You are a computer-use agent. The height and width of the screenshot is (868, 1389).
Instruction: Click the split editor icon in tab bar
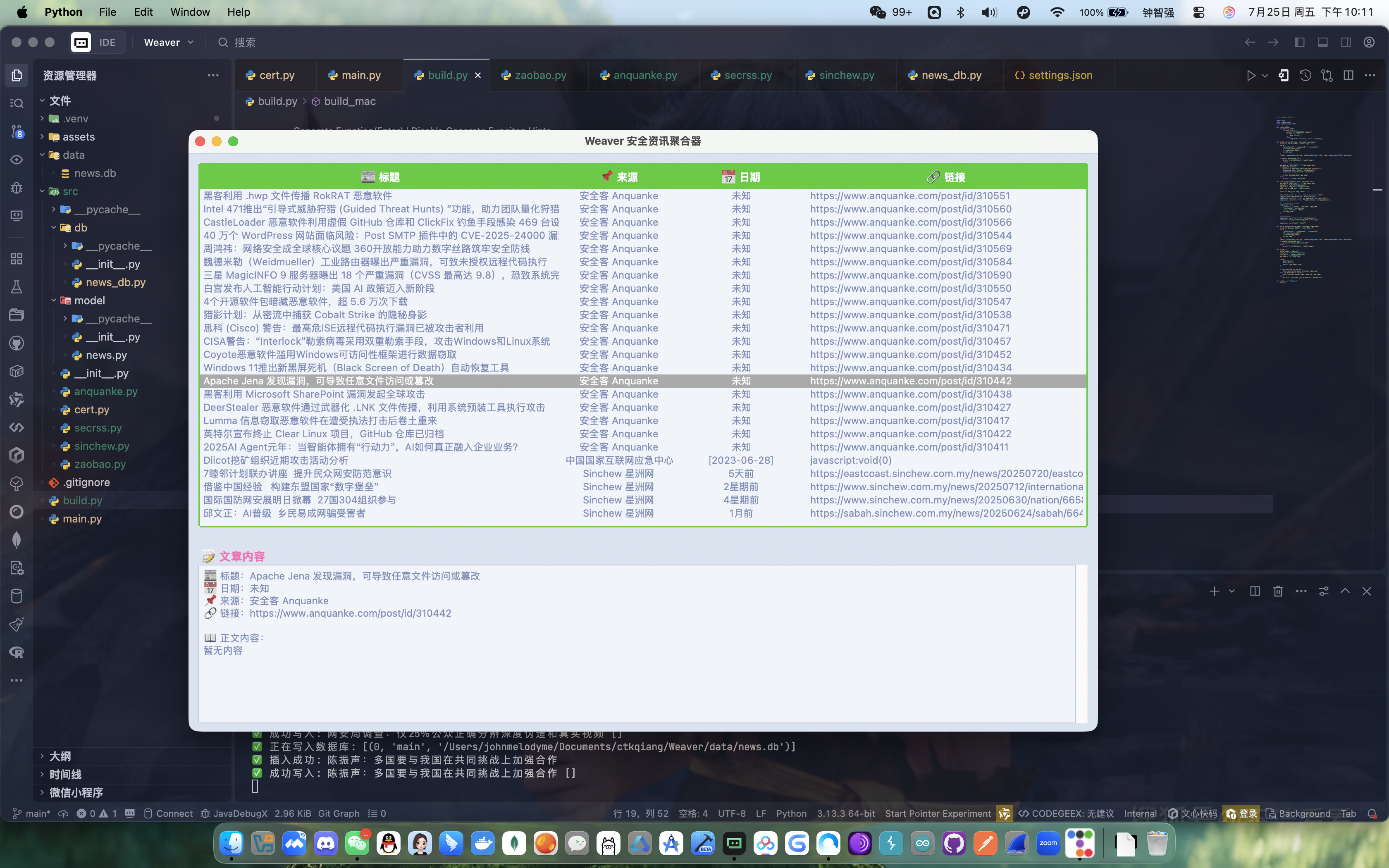click(1348, 75)
